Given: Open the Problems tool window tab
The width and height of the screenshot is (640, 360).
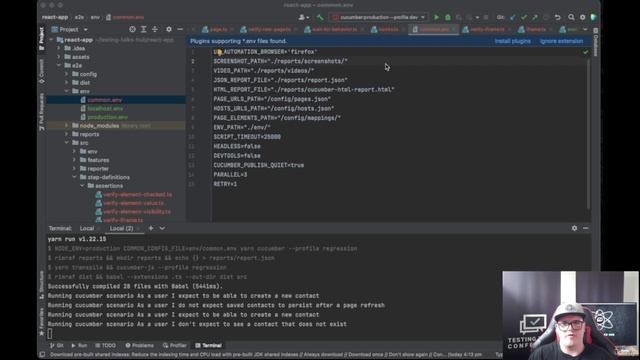Looking at the screenshot, I should click(x=139, y=345).
